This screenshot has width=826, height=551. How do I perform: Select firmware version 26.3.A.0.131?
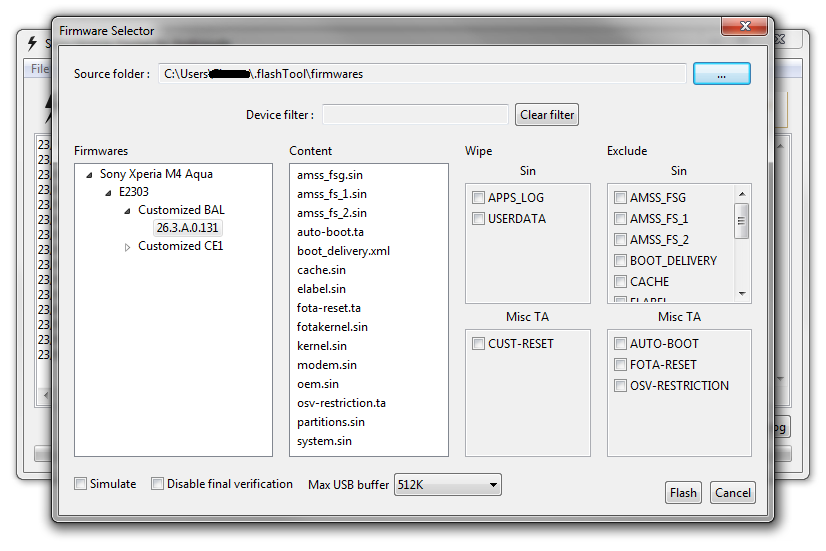point(187,228)
